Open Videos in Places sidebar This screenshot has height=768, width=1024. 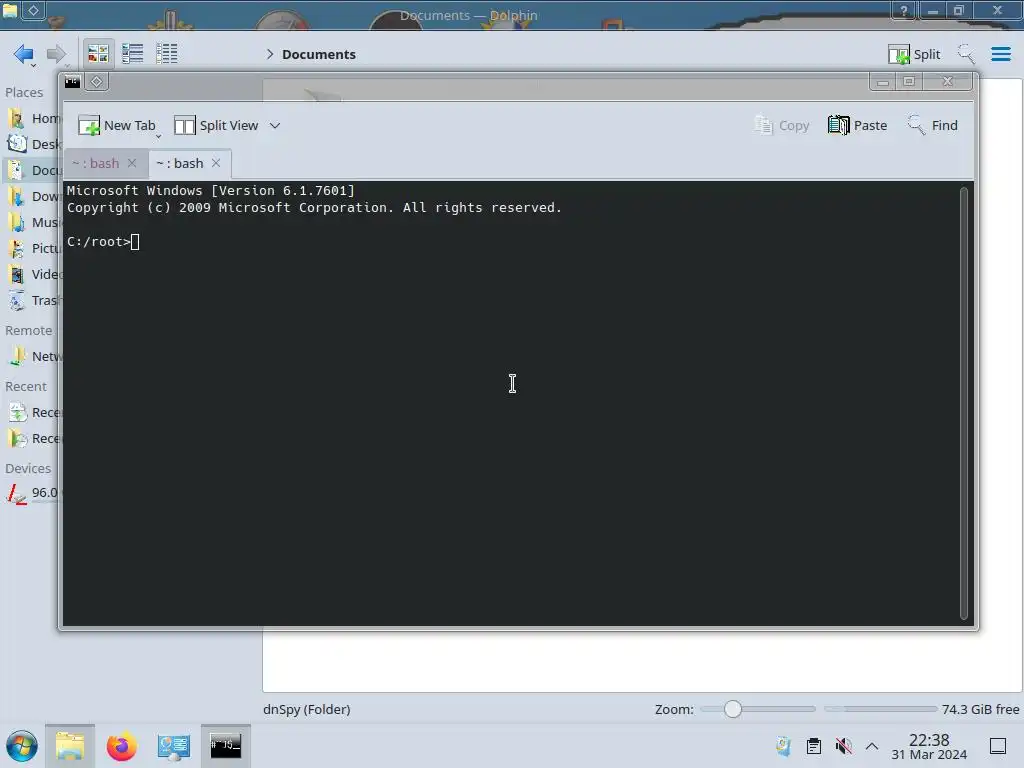click(35, 274)
